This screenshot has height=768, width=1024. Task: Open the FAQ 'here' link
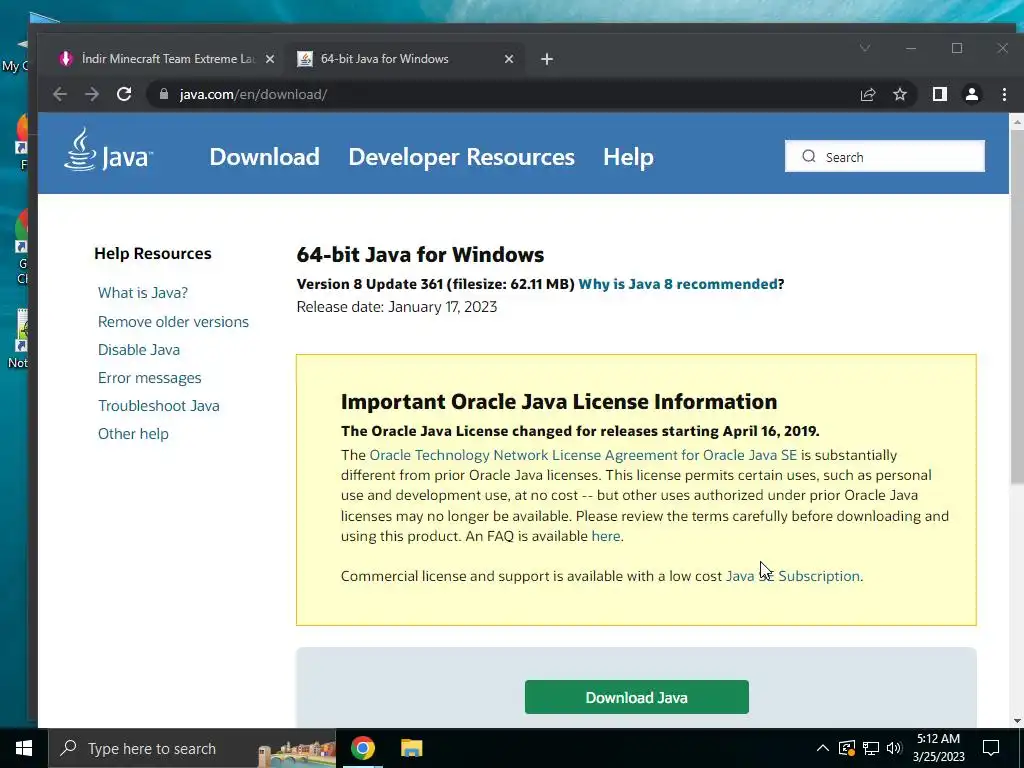(x=605, y=536)
